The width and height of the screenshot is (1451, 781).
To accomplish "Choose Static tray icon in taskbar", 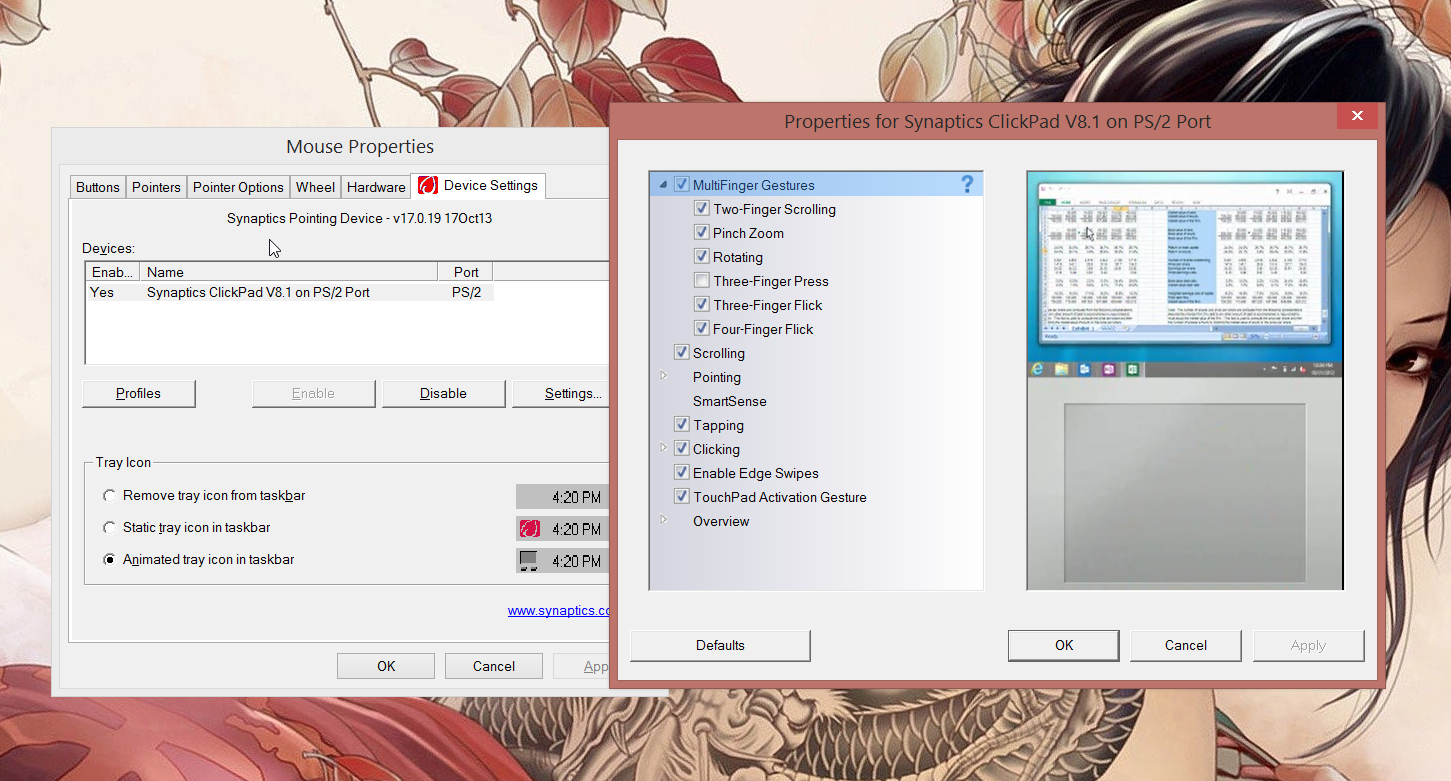I will tap(110, 527).
